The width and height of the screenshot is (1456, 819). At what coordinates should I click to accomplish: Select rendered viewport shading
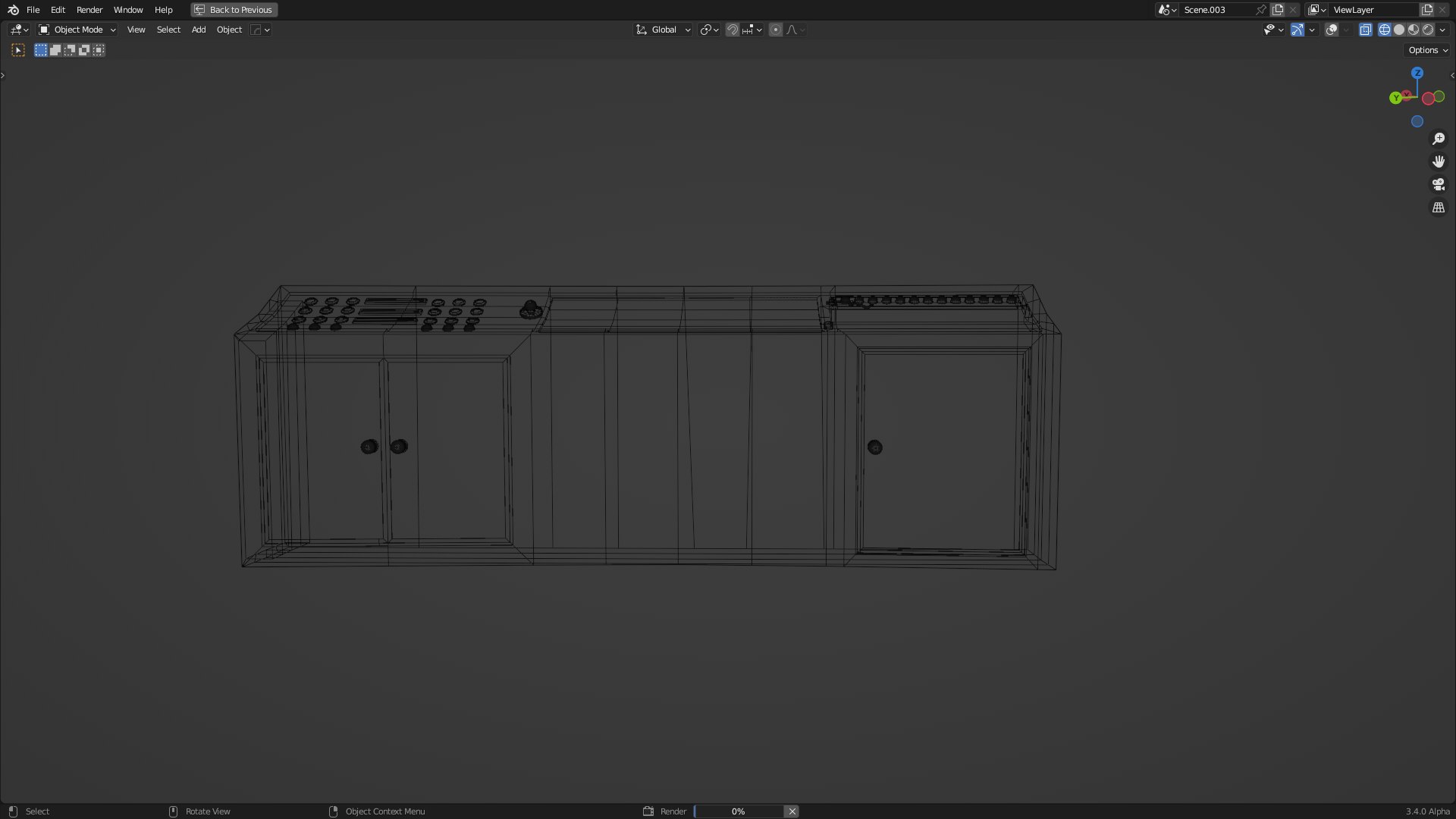tap(1428, 30)
